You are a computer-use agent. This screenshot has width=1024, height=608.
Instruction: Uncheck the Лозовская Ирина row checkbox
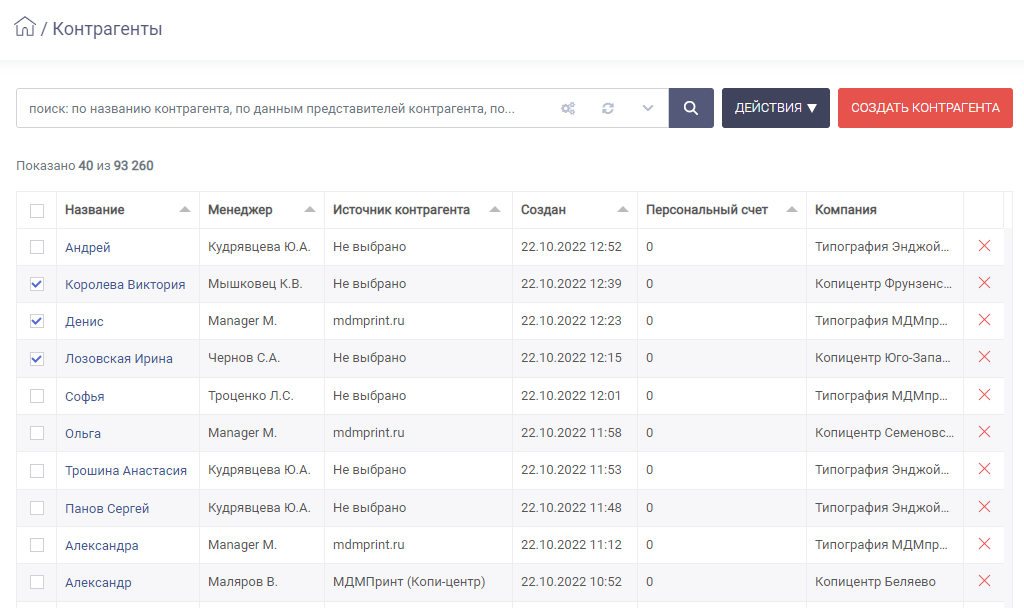37,359
